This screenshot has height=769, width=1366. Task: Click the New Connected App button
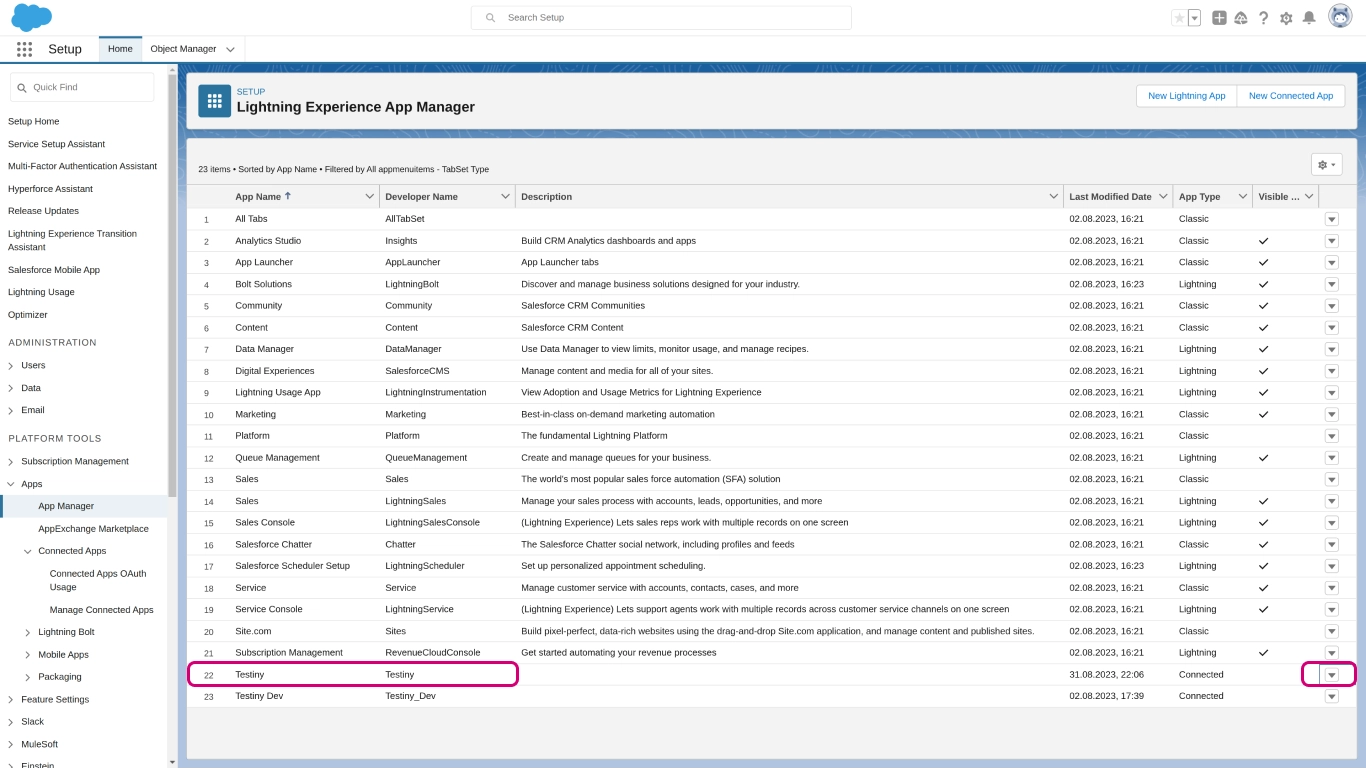tap(1290, 96)
